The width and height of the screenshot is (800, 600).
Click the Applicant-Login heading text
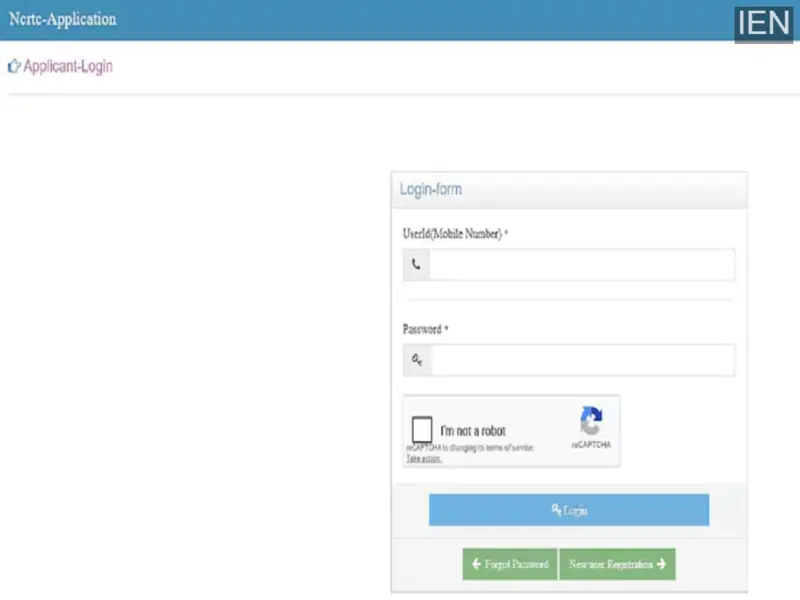click(68, 66)
